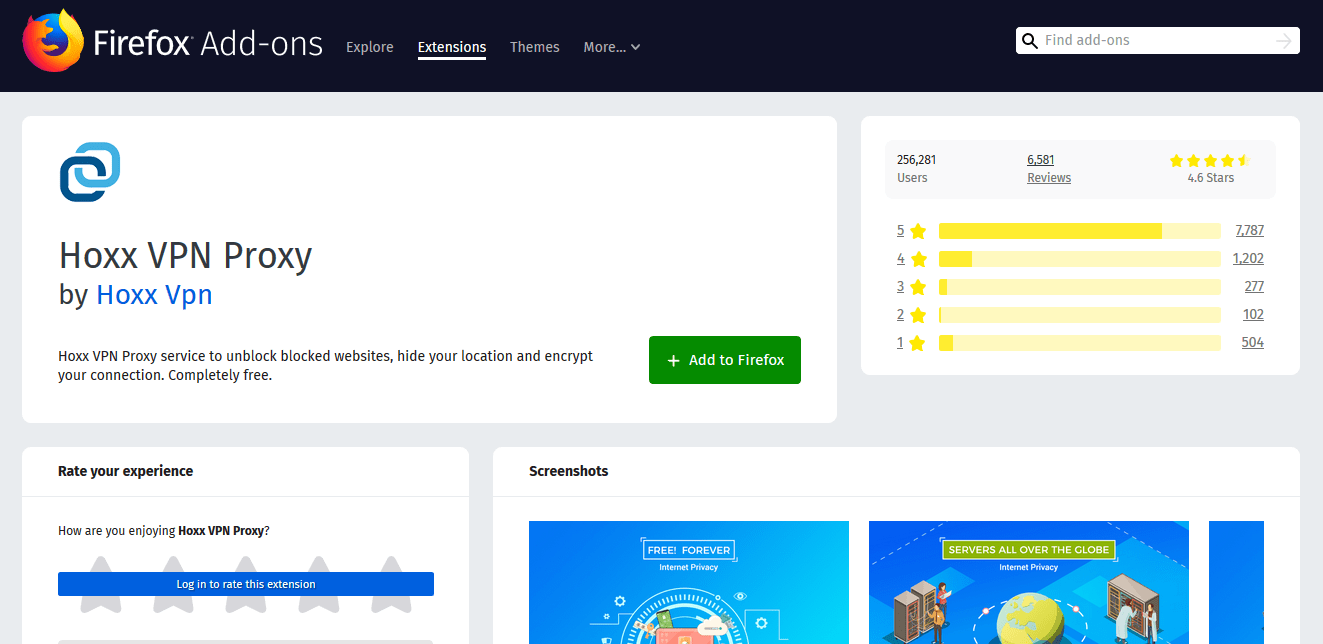The width and height of the screenshot is (1323, 644).
Task: Open the 1,202 four-star reviews link
Action: coord(1248,258)
